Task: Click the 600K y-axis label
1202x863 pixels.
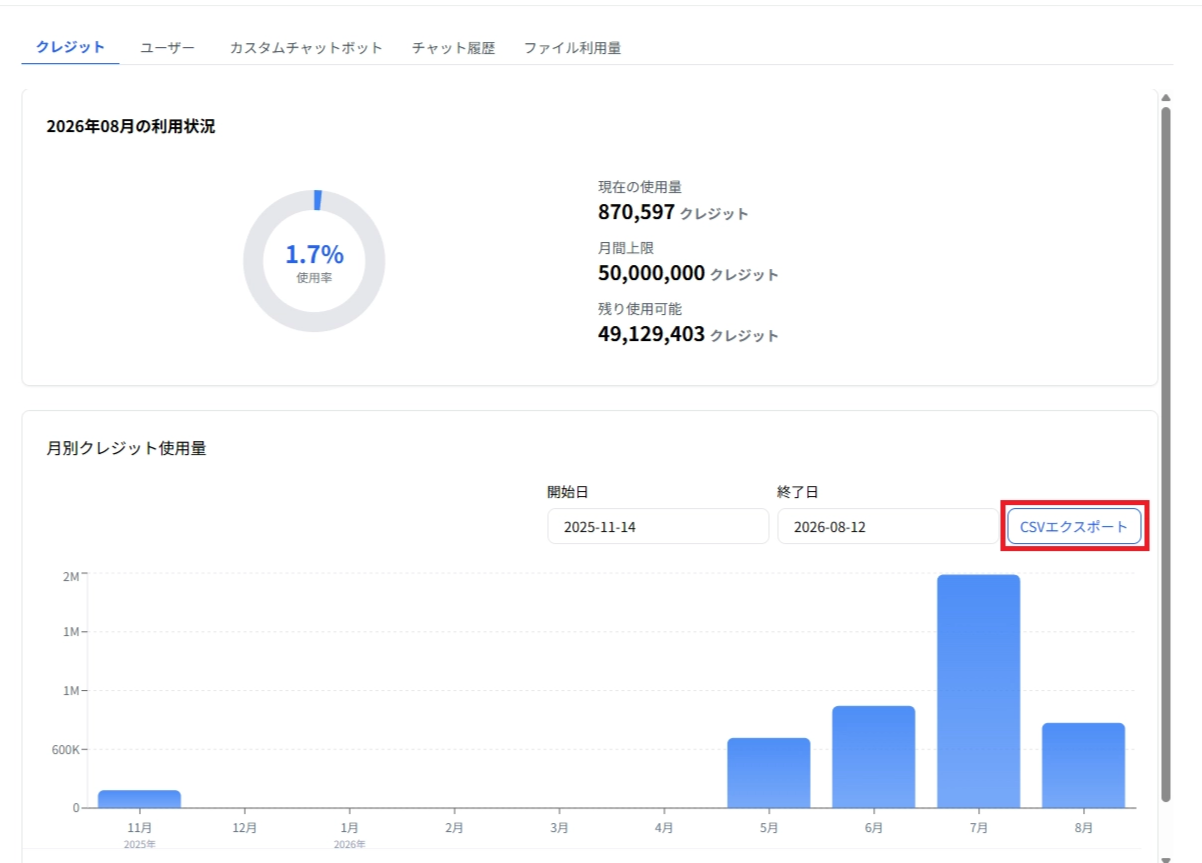Action: click(64, 749)
